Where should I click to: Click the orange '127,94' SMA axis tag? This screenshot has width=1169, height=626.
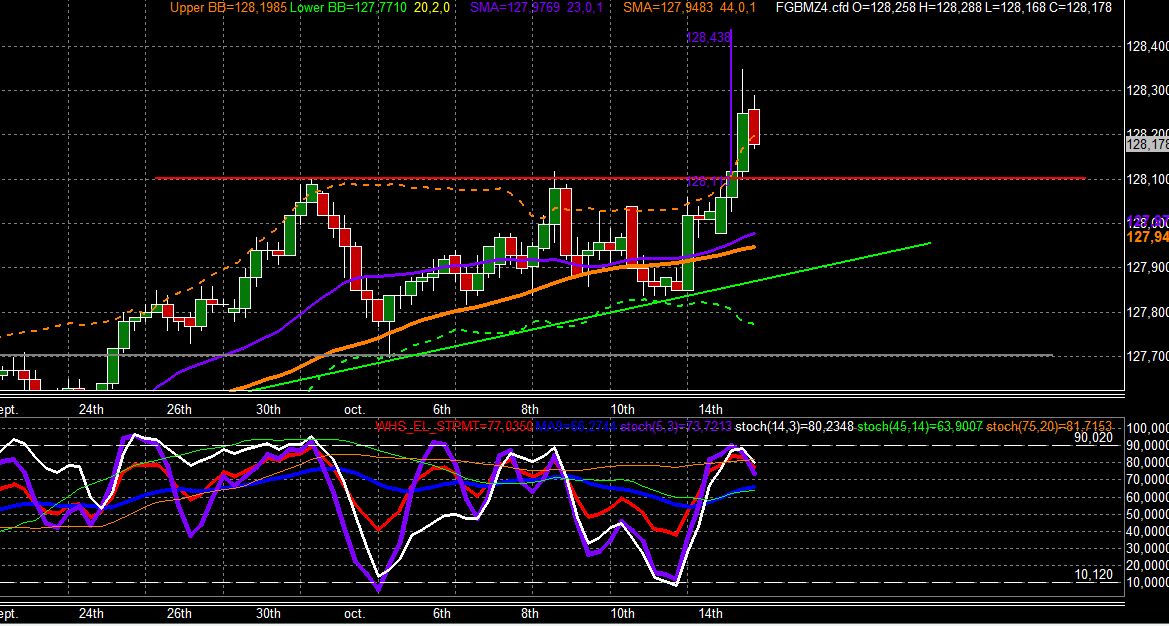pyautogui.click(x=1147, y=236)
